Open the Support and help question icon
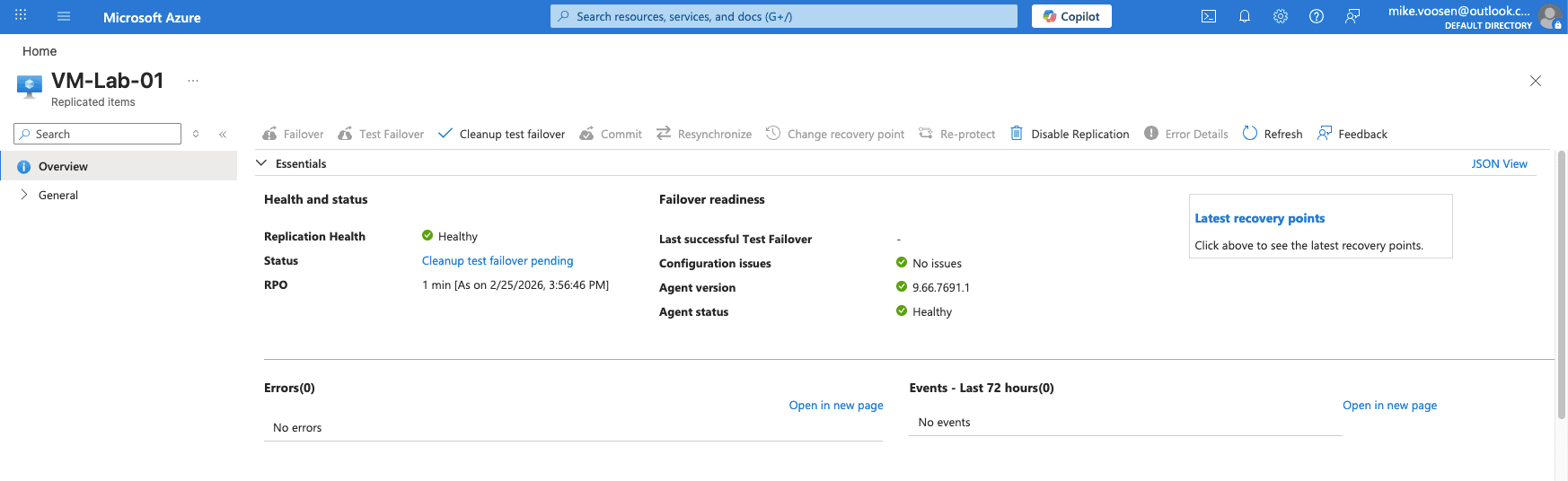 pyautogui.click(x=1317, y=16)
